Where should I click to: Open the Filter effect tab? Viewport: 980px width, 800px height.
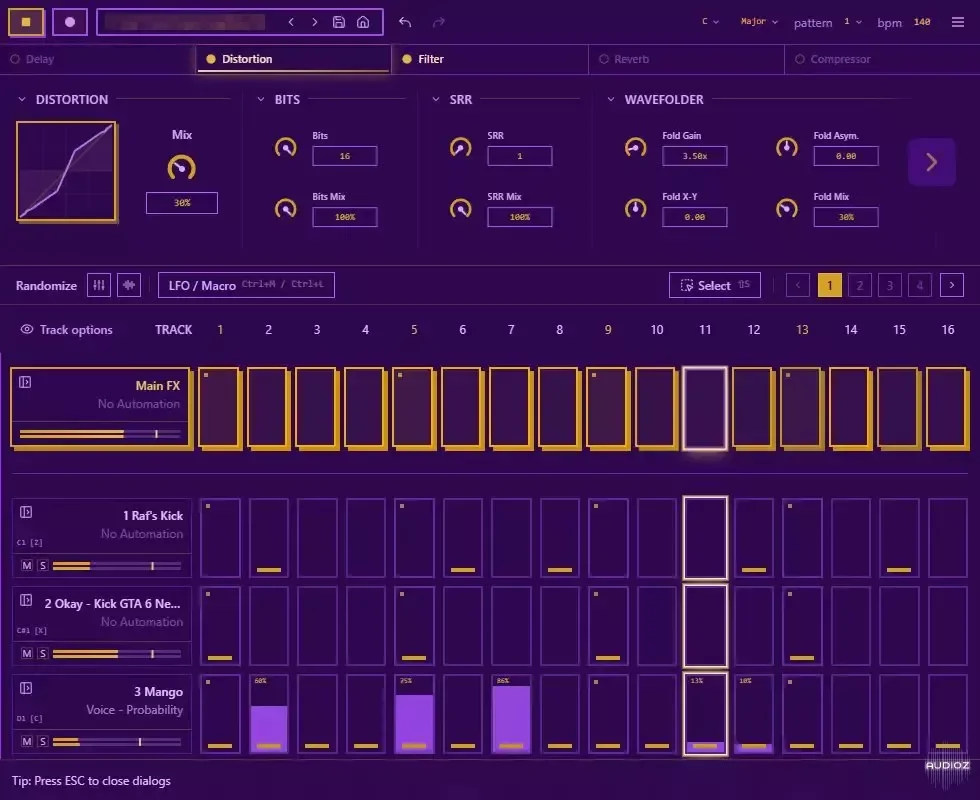click(x=490, y=59)
